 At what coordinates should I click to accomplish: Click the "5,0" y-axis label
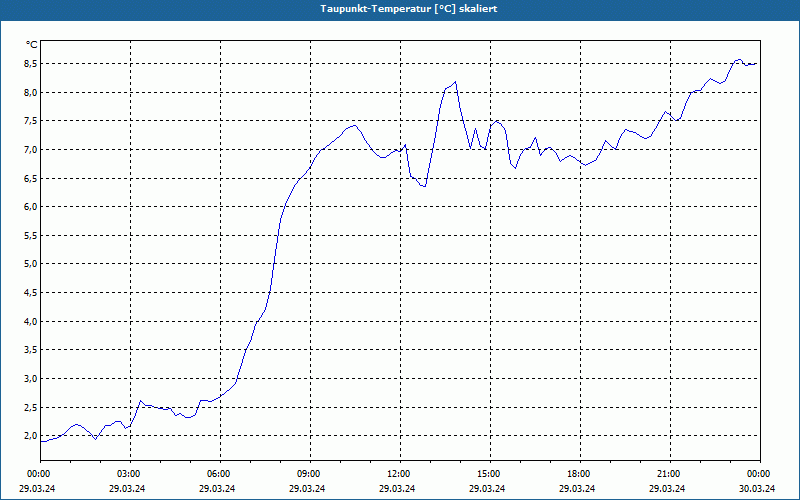click(31, 264)
